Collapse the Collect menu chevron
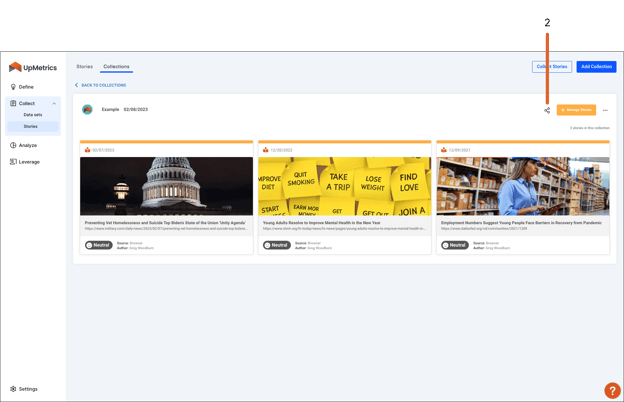The width and height of the screenshot is (624, 402). pos(54,103)
